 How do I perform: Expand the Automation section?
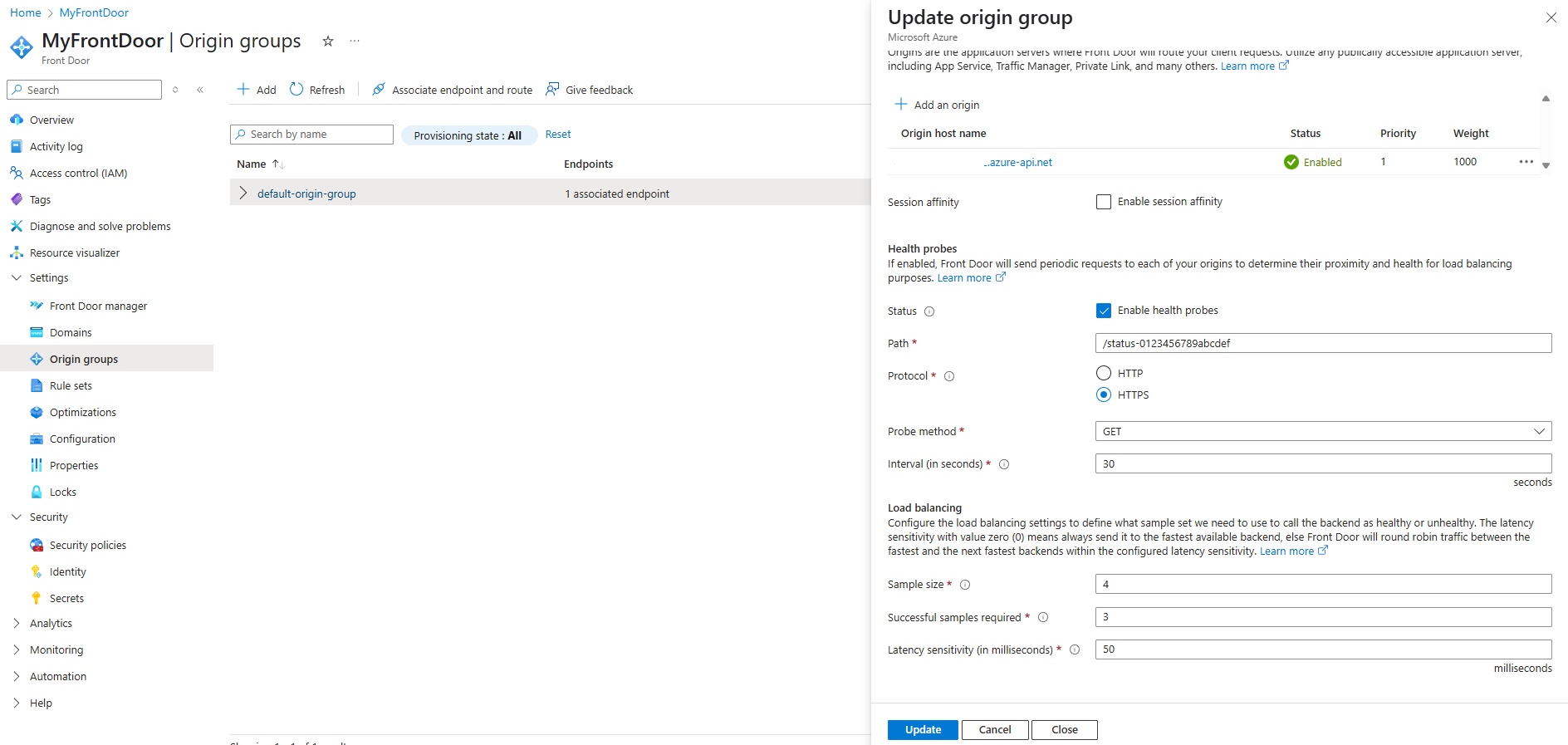[17, 676]
